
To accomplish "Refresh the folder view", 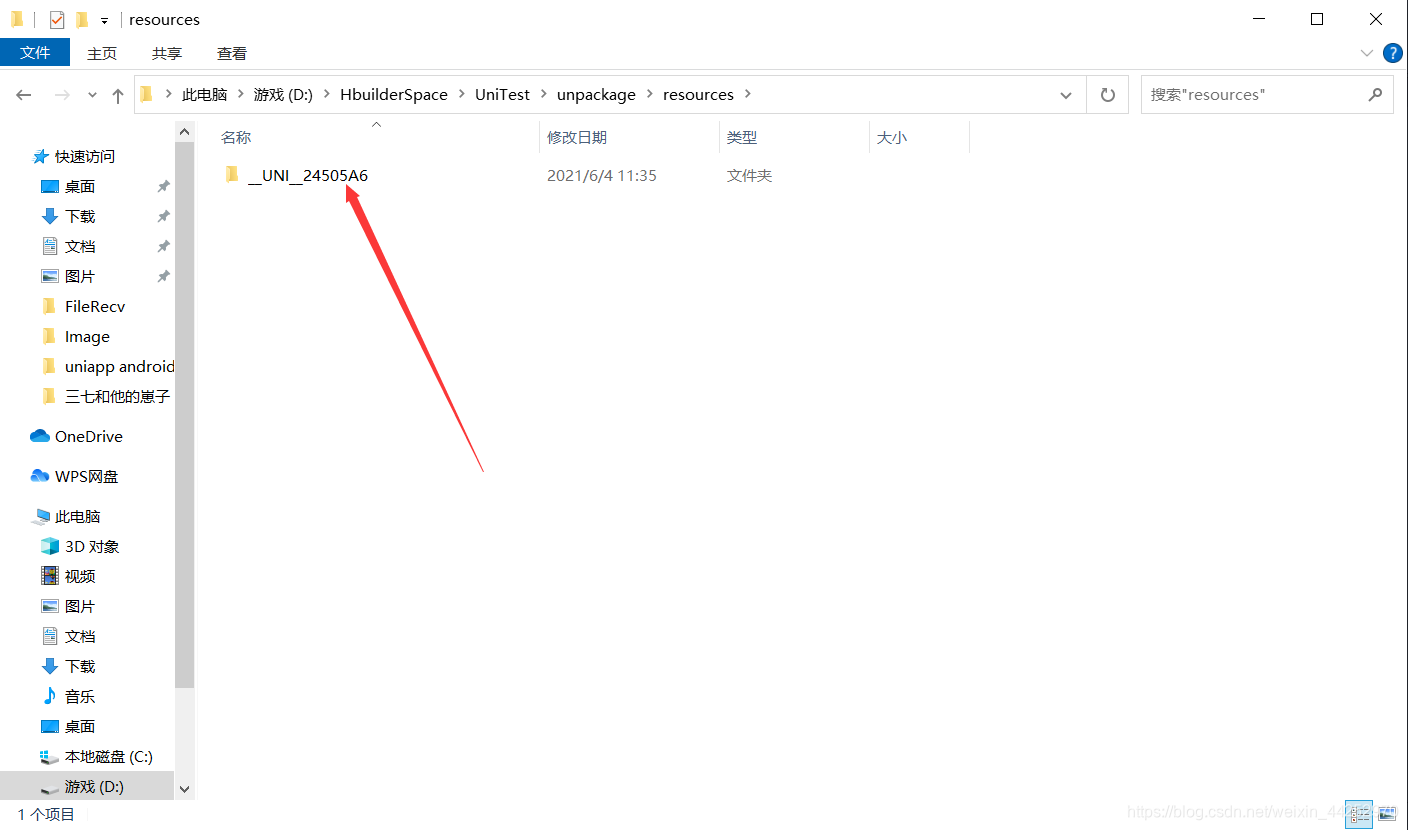I will (1107, 95).
